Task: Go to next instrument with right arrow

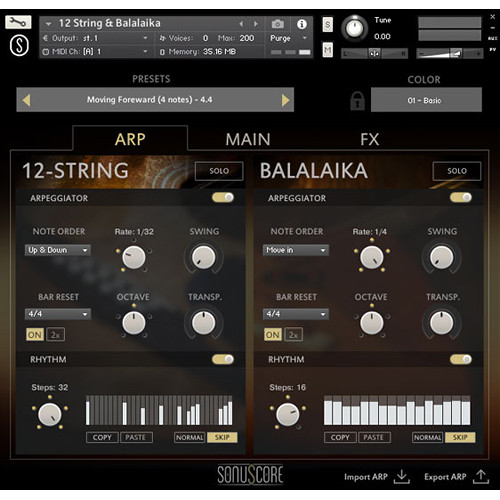Action: point(256,24)
